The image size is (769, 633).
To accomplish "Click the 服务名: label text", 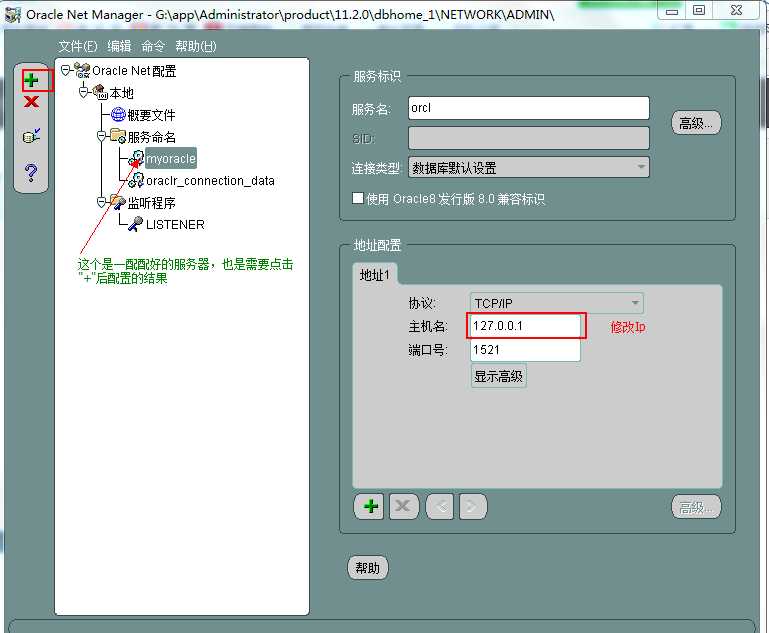I will click(x=371, y=109).
